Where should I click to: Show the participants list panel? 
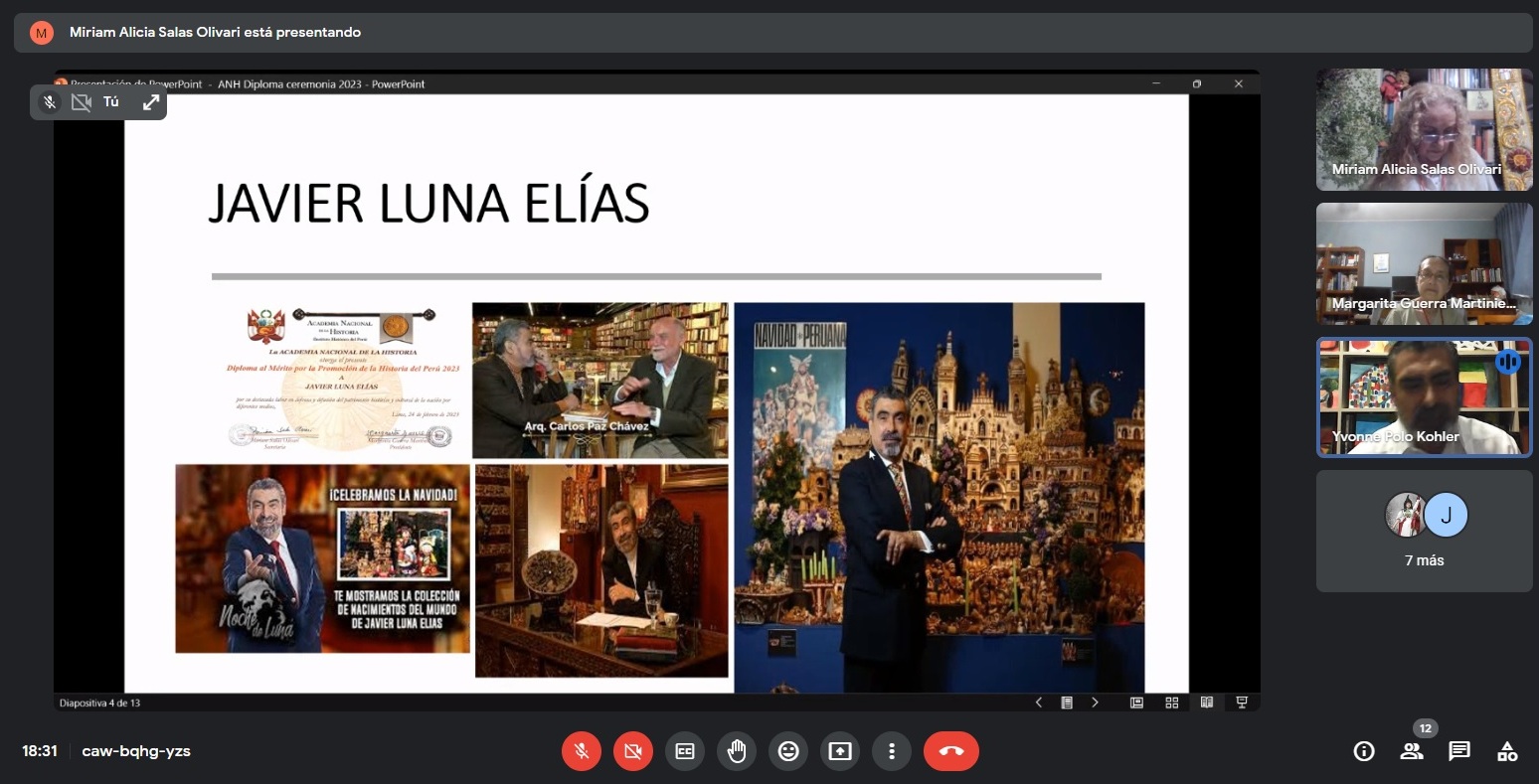[x=1412, y=751]
